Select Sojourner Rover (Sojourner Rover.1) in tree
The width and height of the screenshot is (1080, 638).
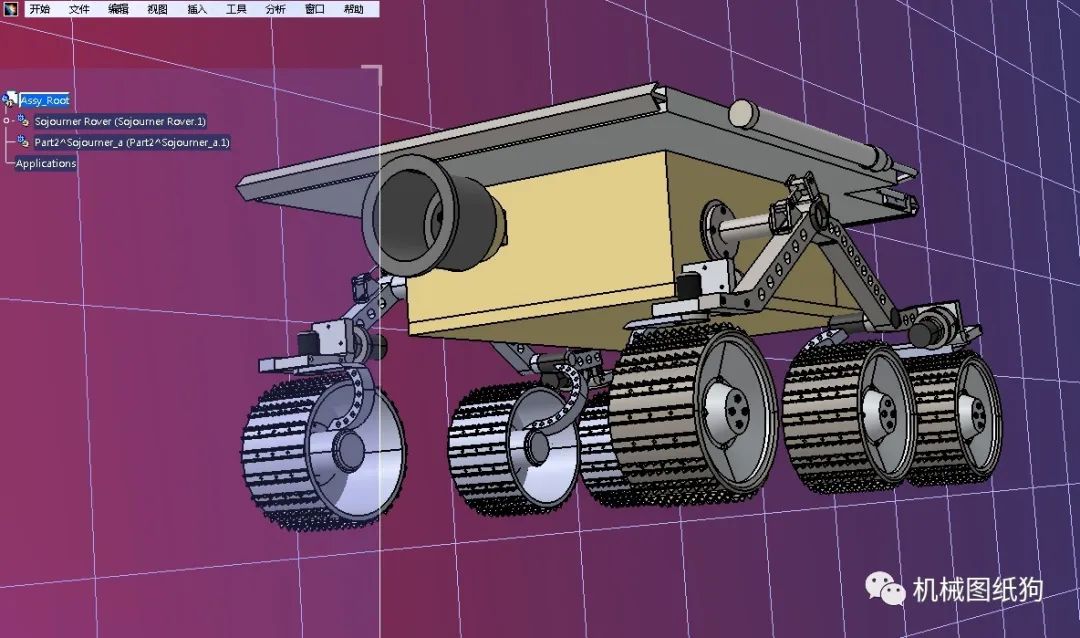120,121
